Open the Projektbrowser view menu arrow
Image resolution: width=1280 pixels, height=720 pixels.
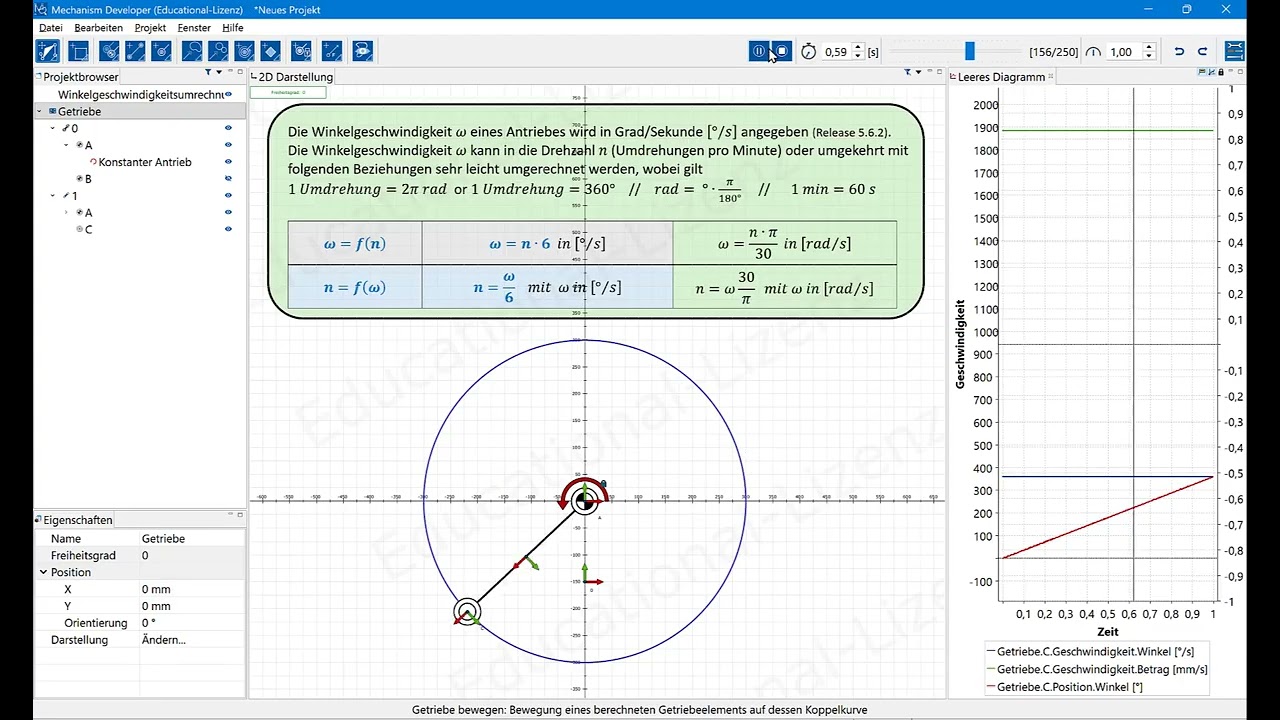(218, 72)
